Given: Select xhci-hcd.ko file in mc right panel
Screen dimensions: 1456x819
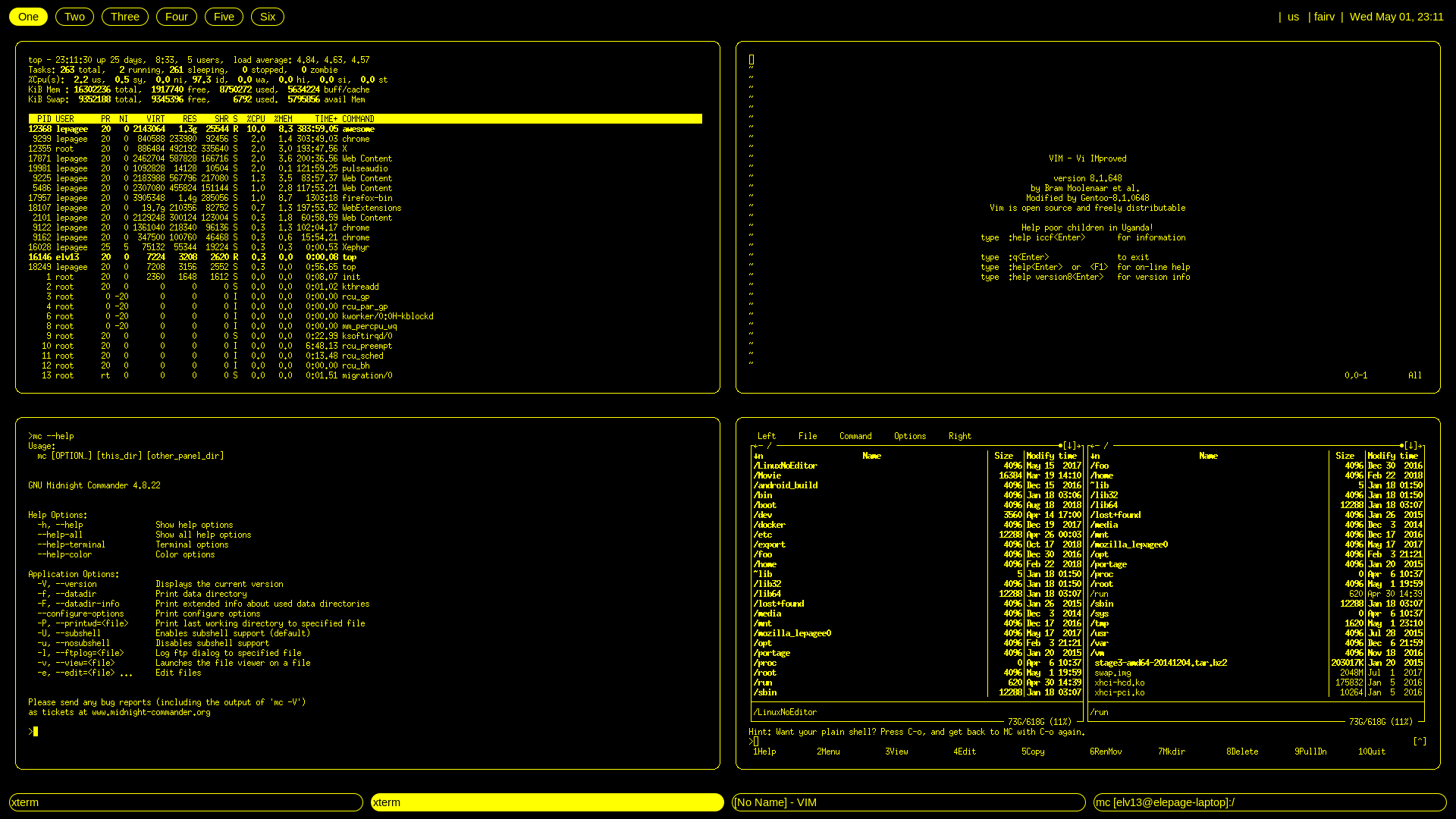Looking at the screenshot, I should (x=1257, y=682).
